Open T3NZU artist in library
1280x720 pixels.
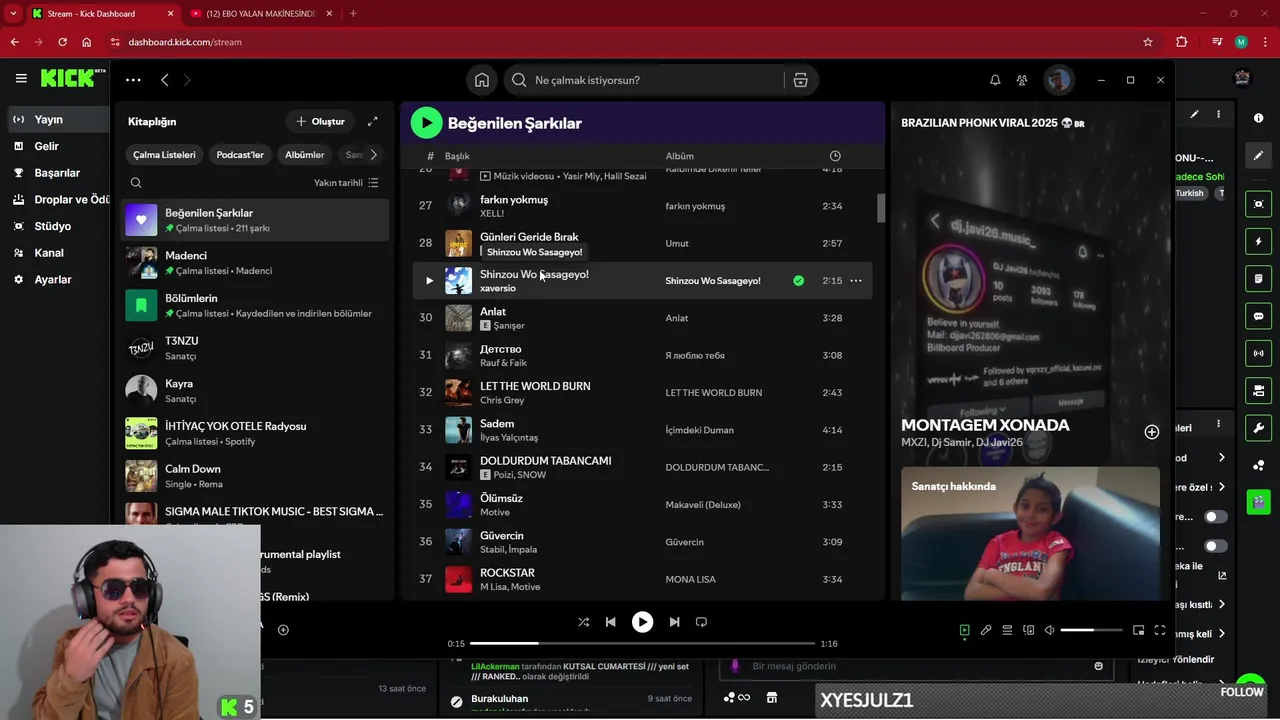point(255,348)
